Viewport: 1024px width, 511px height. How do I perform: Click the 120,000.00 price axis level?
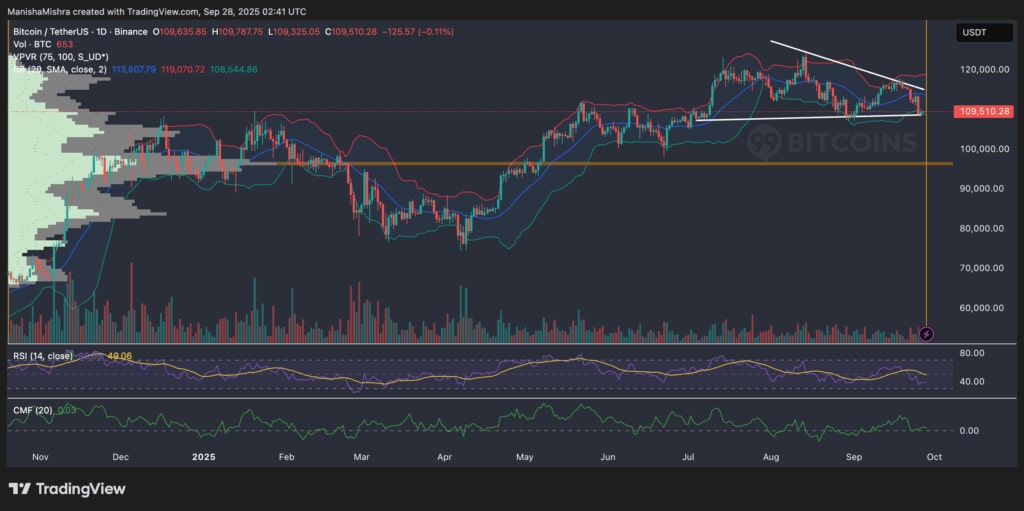[983, 70]
